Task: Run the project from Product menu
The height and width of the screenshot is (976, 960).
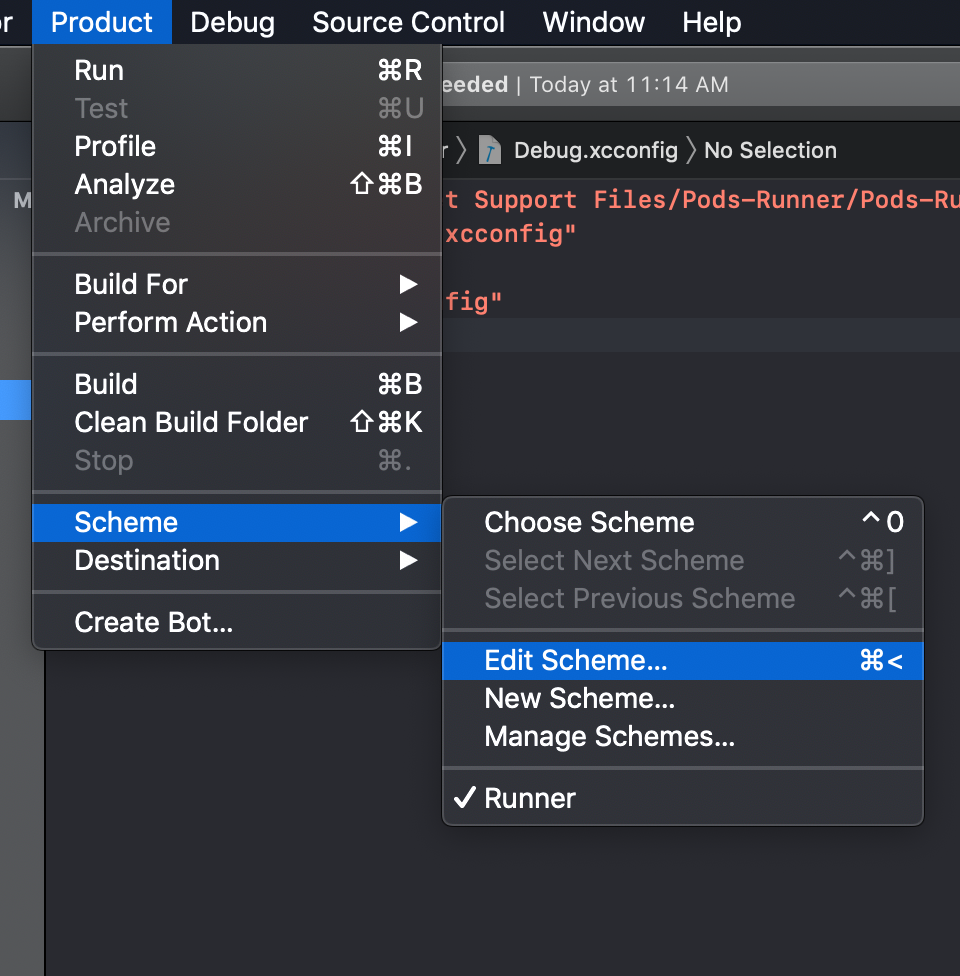Action: click(237, 70)
